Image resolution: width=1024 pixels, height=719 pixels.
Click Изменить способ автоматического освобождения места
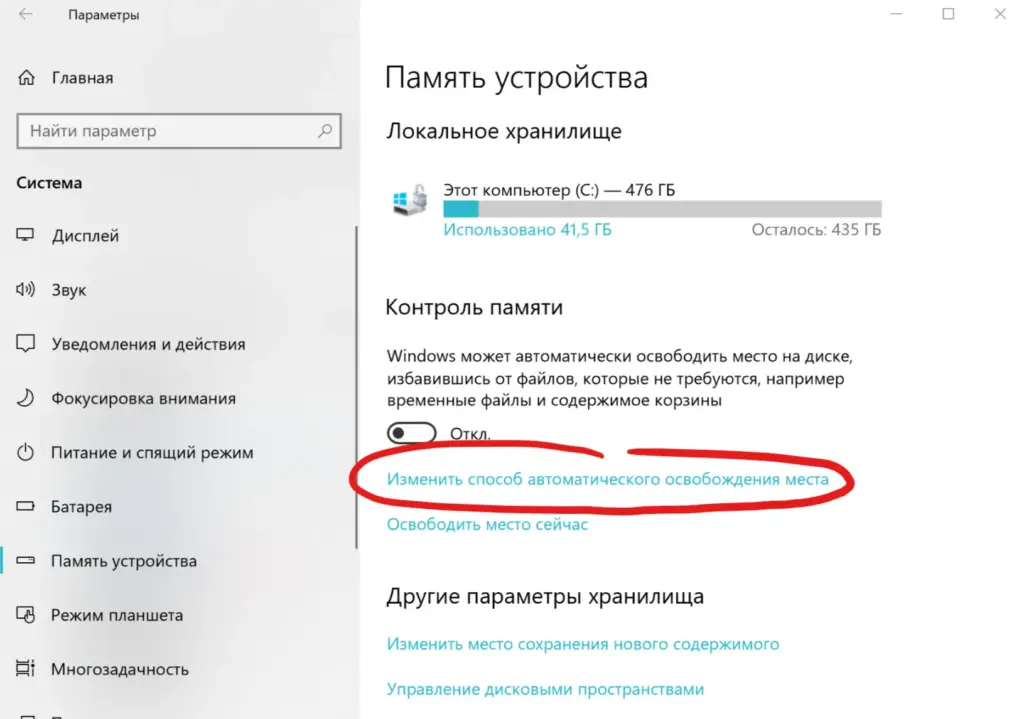[x=607, y=479]
